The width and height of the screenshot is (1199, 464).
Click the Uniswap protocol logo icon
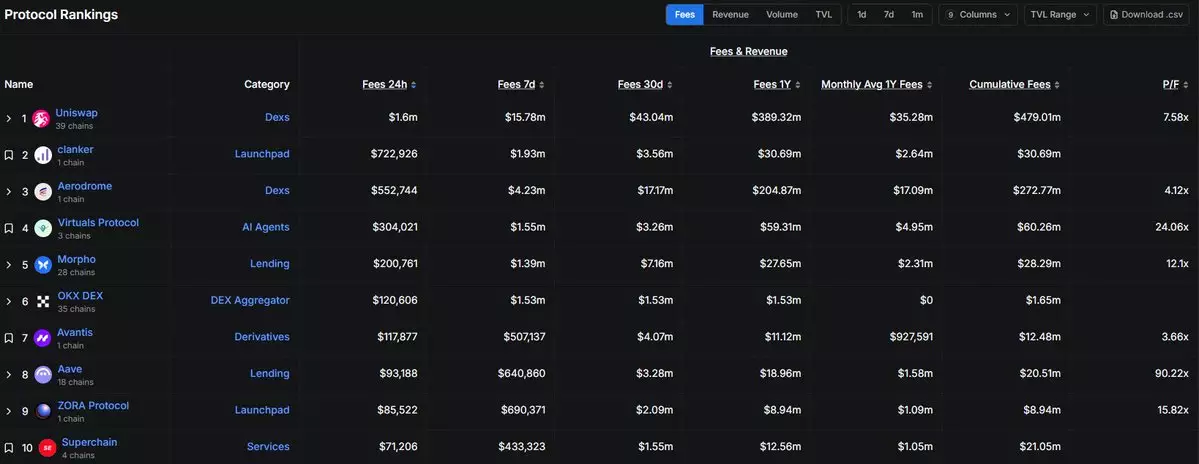tap(41, 119)
